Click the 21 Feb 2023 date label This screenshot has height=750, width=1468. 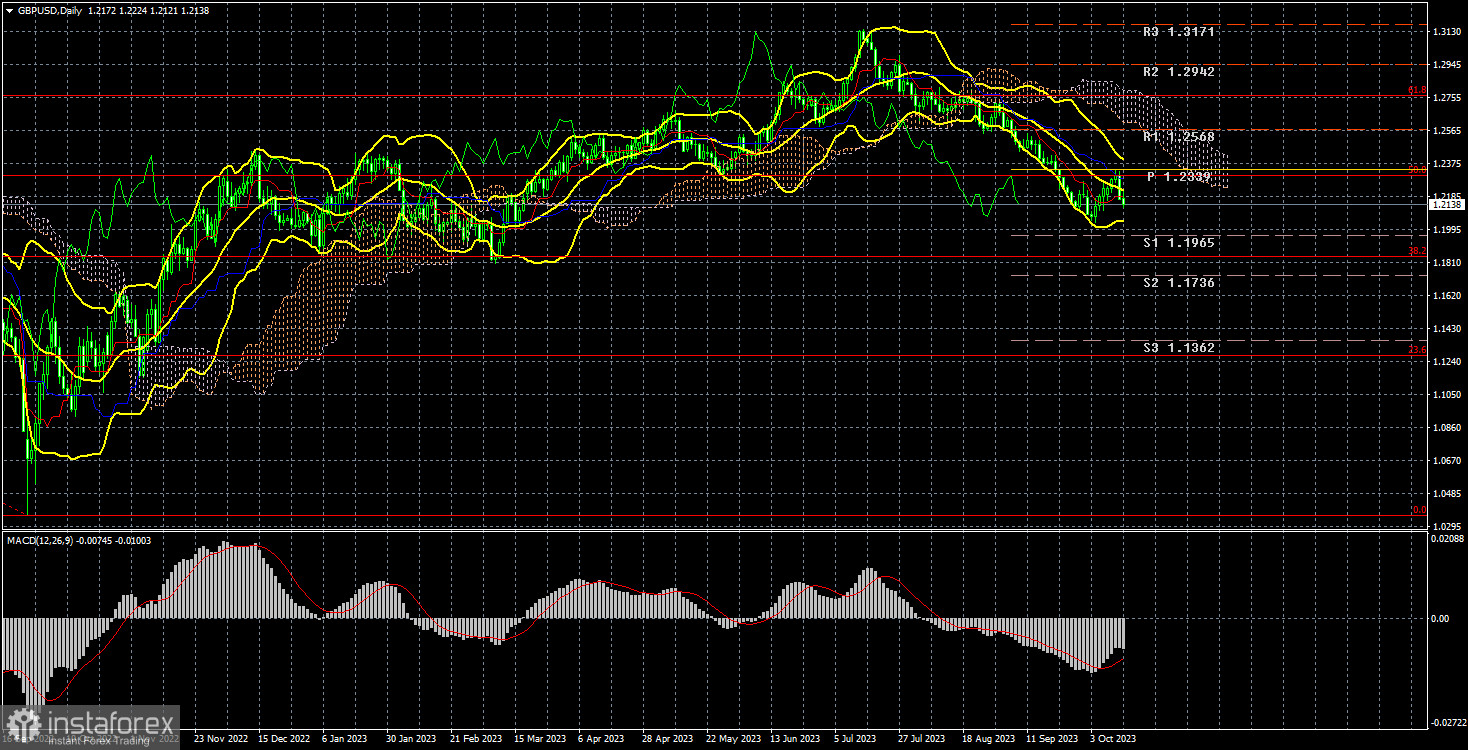tap(476, 739)
